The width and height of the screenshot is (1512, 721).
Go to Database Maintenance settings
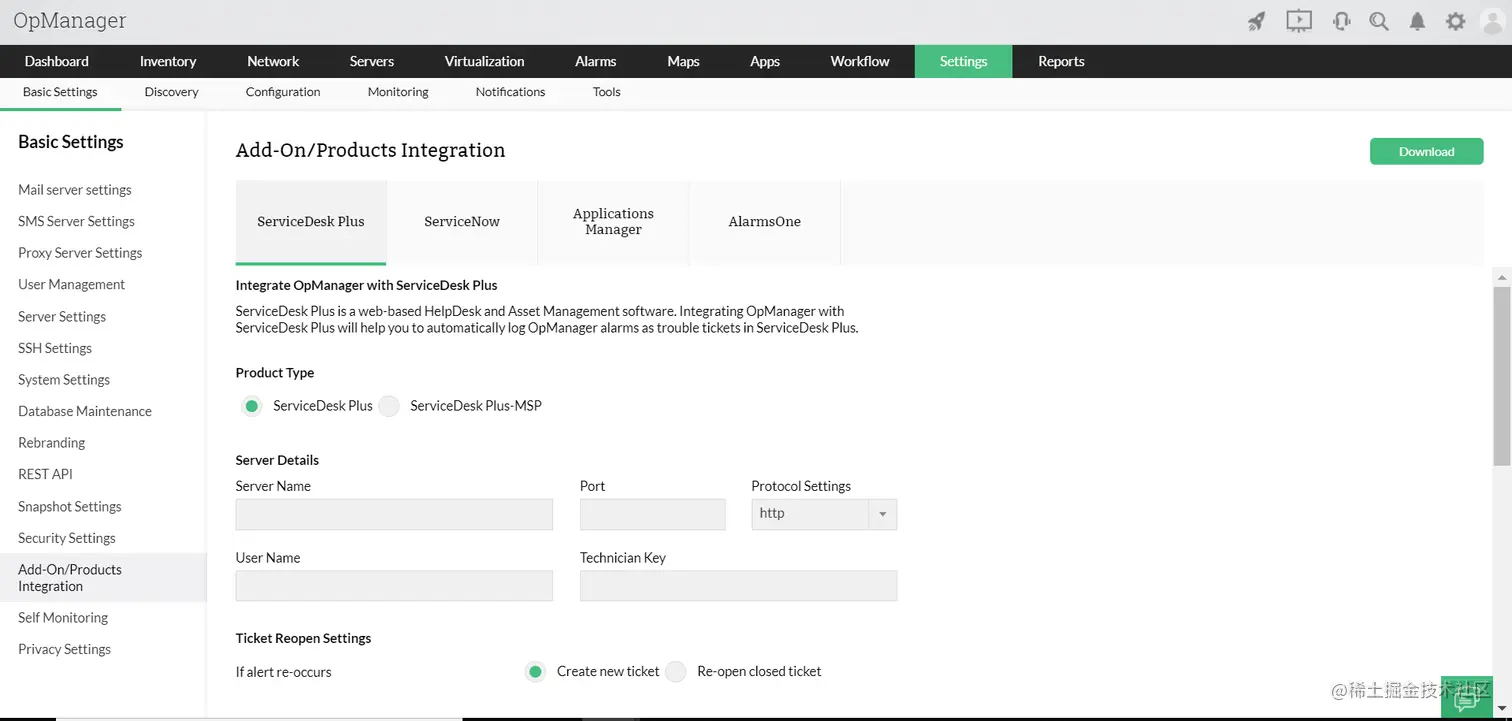(x=85, y=411)
